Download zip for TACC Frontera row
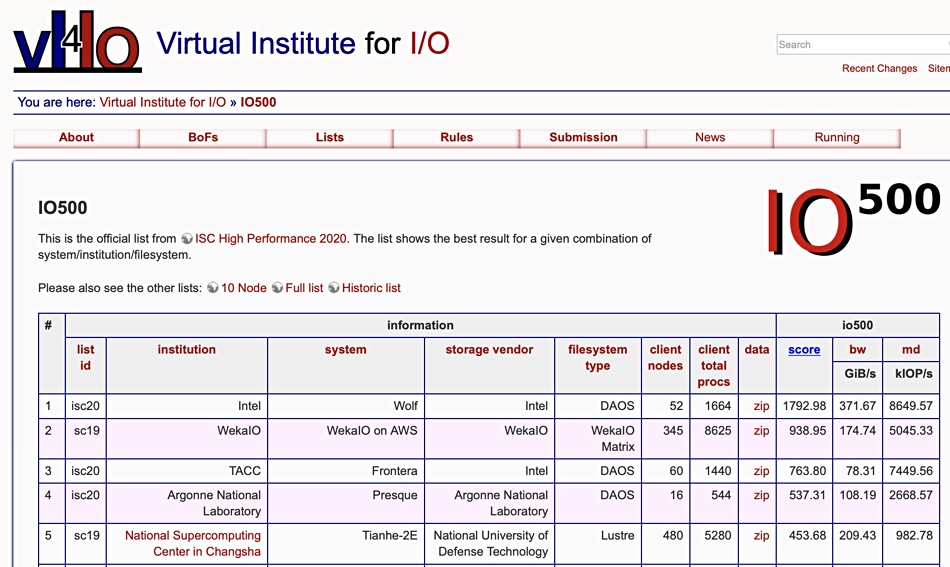 pyautogui.click(x=761, y=471)
